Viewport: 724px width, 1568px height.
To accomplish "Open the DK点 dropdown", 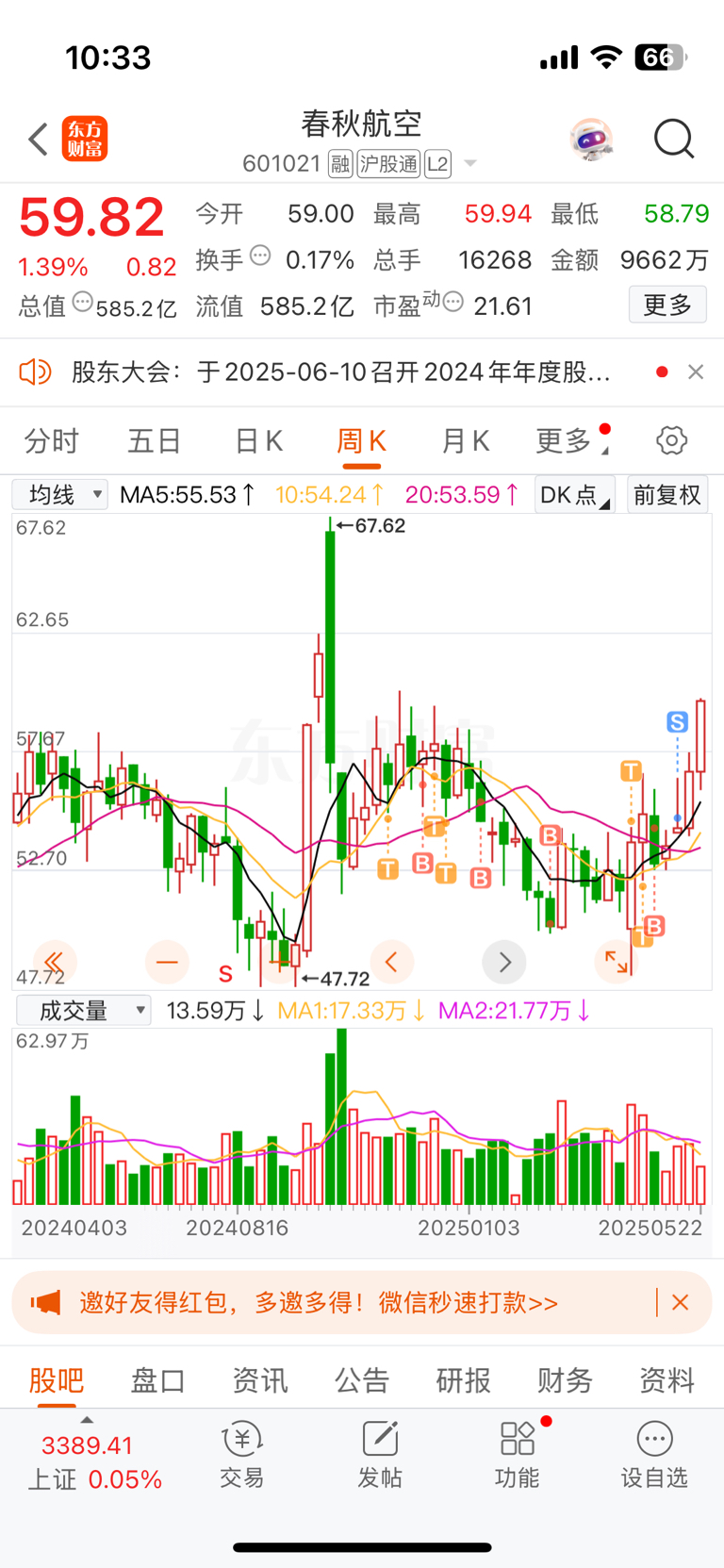I will coord(574,495).
